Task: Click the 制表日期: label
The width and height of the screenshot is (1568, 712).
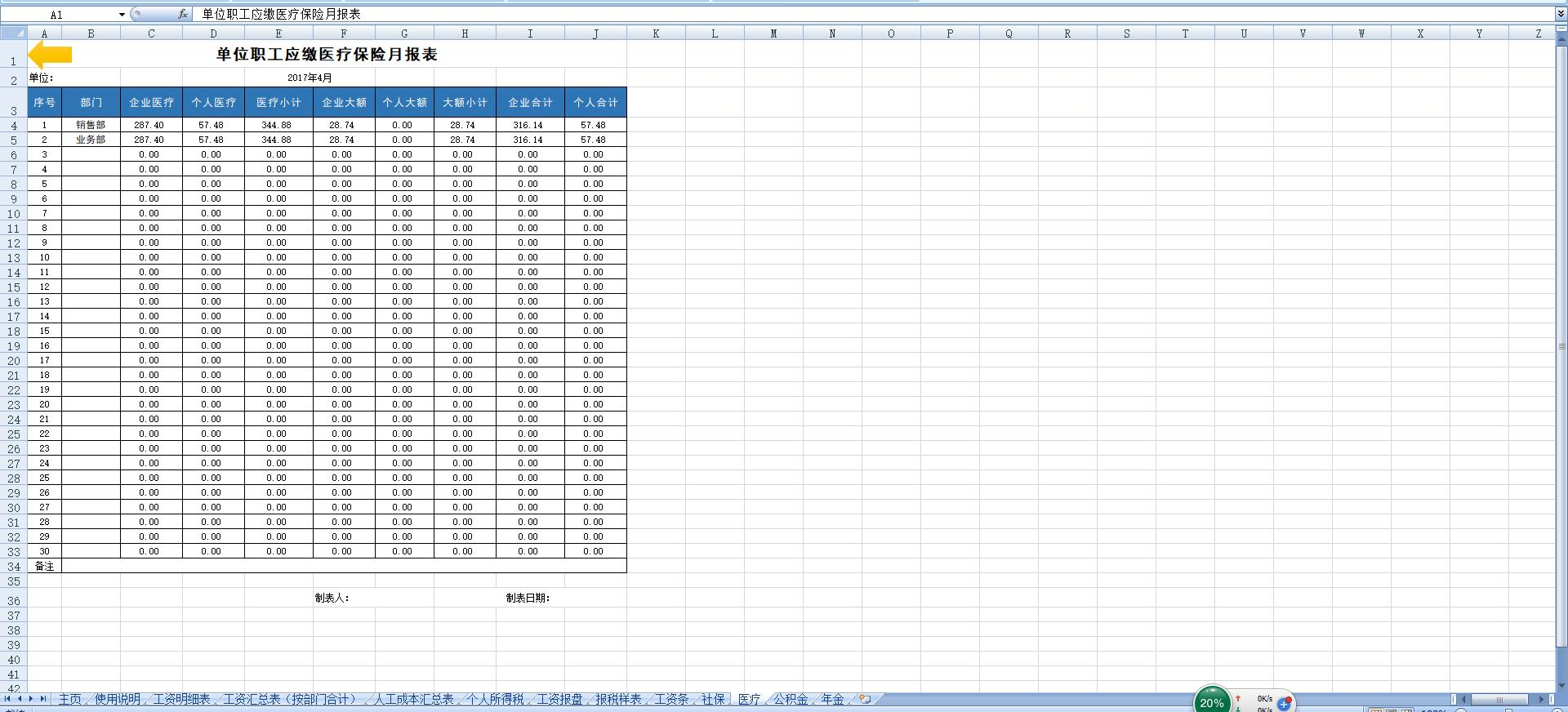Action: tap(527, 598)
